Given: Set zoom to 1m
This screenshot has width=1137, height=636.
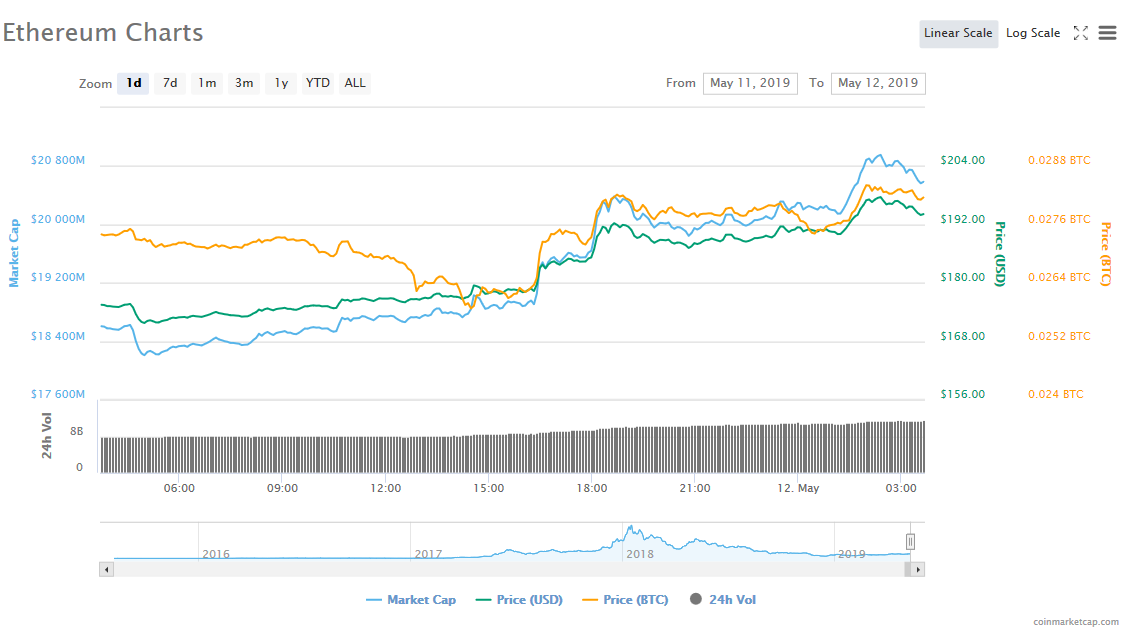Looking at the screenshot, I should 207,83.
